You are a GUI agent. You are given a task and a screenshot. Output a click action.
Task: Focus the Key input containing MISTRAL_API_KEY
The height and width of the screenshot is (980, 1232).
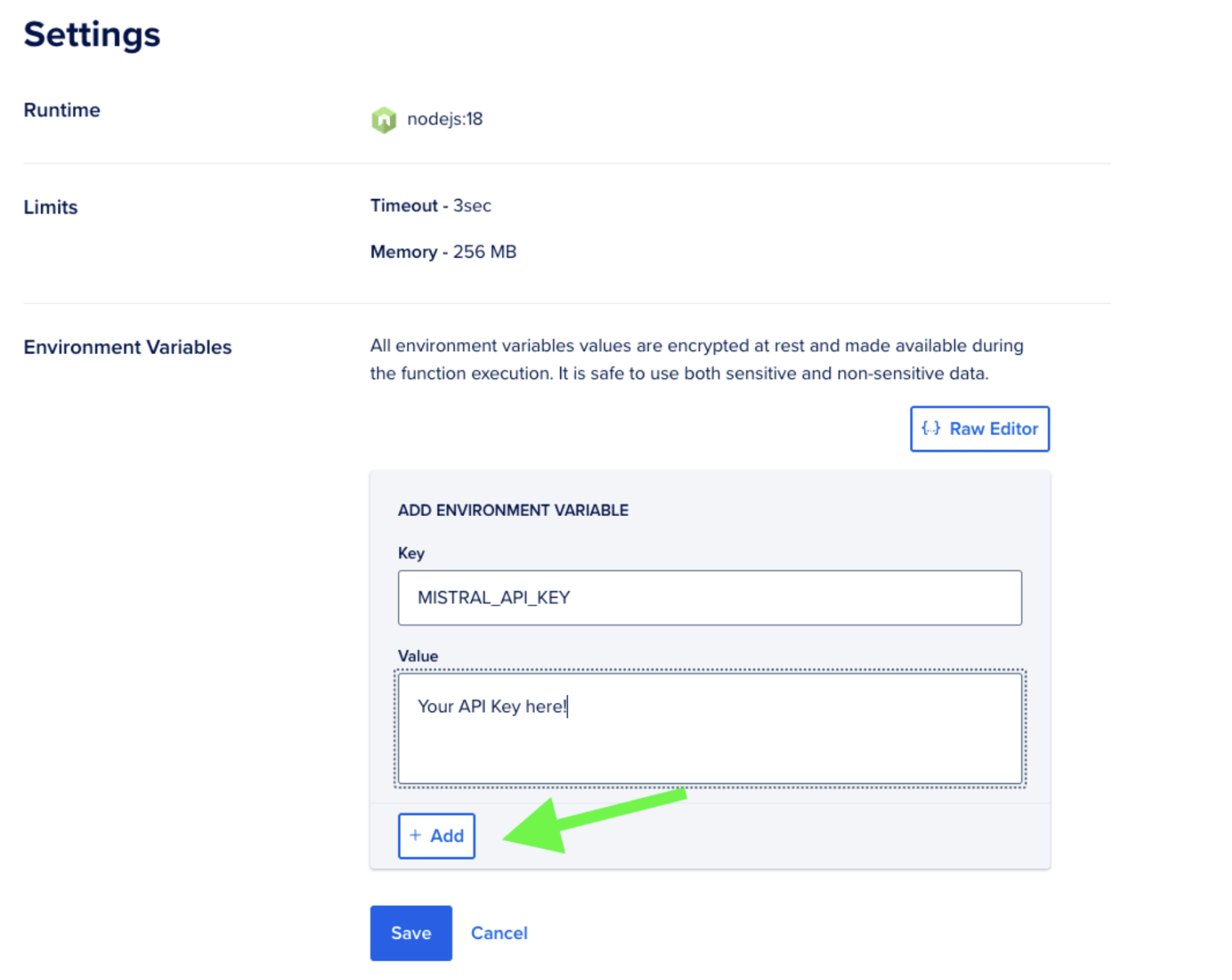[x=709, y=598]
